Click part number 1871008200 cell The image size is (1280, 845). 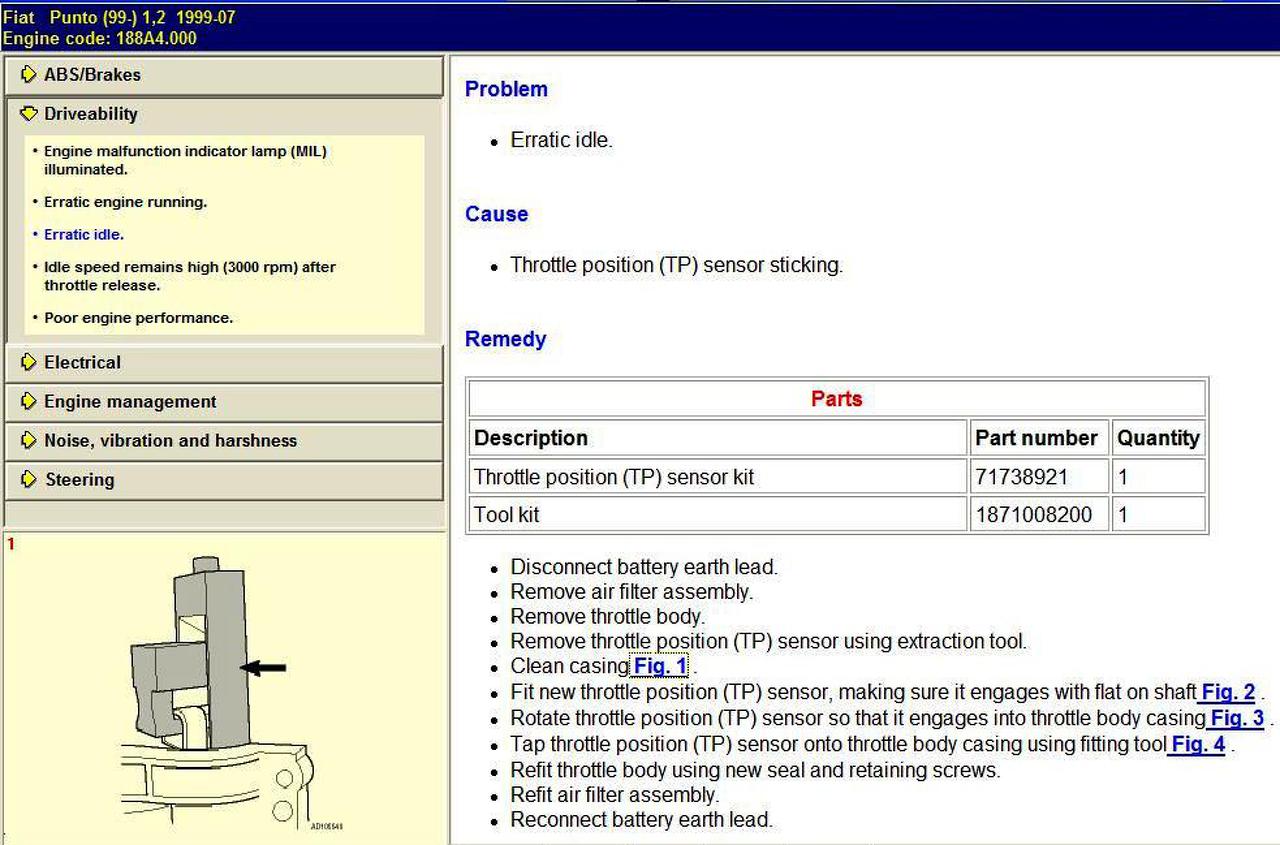pyautogui.click(x=1039, y=515)
